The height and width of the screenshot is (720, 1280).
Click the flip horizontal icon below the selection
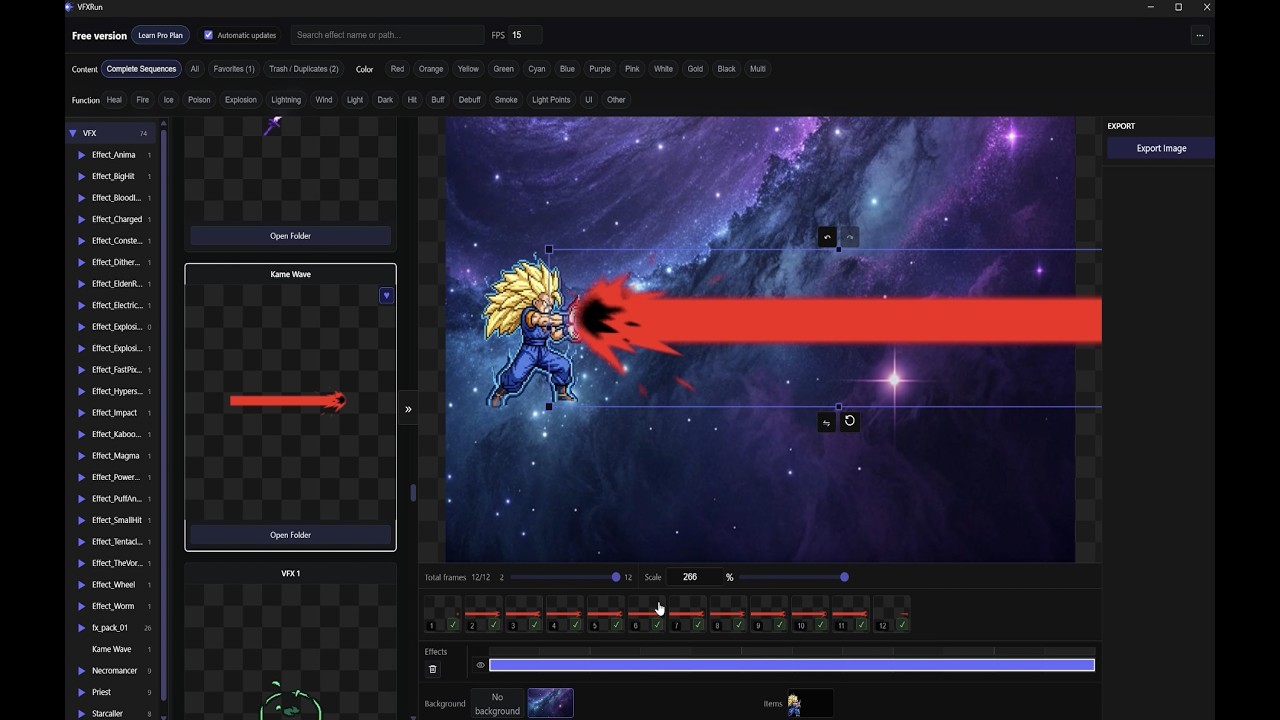[827, 422]
